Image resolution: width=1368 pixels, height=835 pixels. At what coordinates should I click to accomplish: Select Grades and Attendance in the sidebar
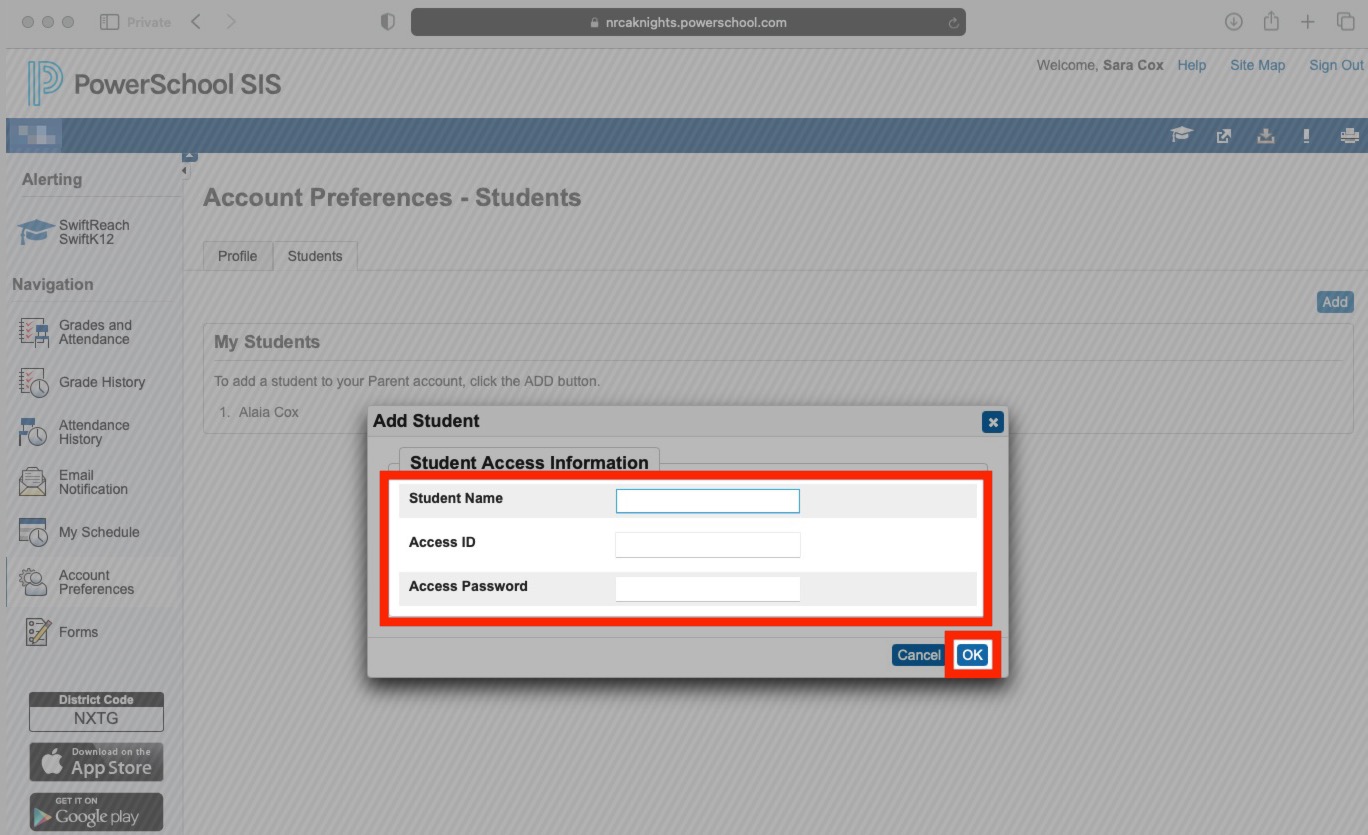tap(94, 331)
